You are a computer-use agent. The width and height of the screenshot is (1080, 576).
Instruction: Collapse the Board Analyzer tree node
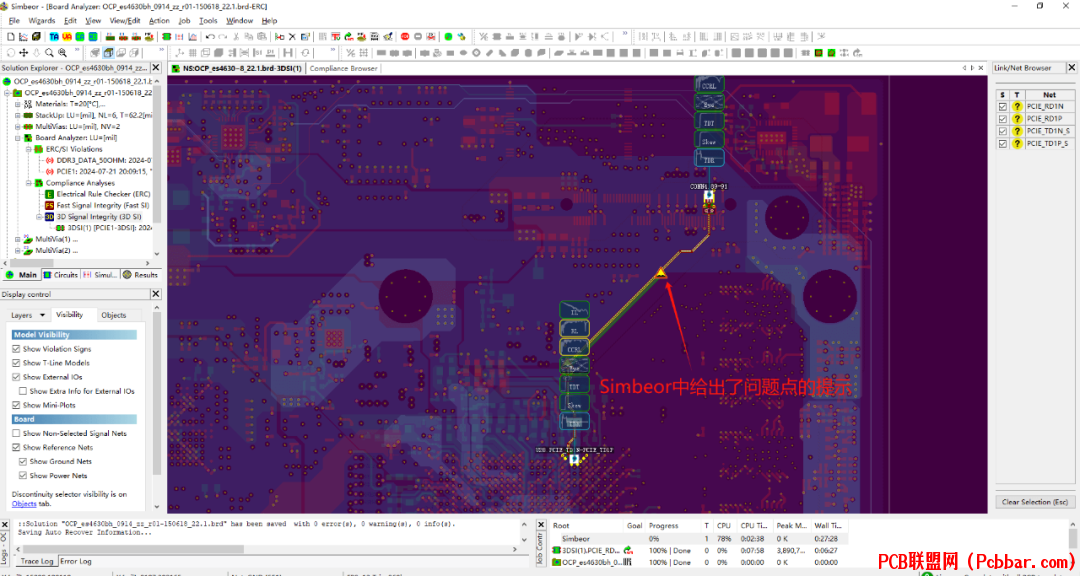pyautogui.click(x=18, y=138)
